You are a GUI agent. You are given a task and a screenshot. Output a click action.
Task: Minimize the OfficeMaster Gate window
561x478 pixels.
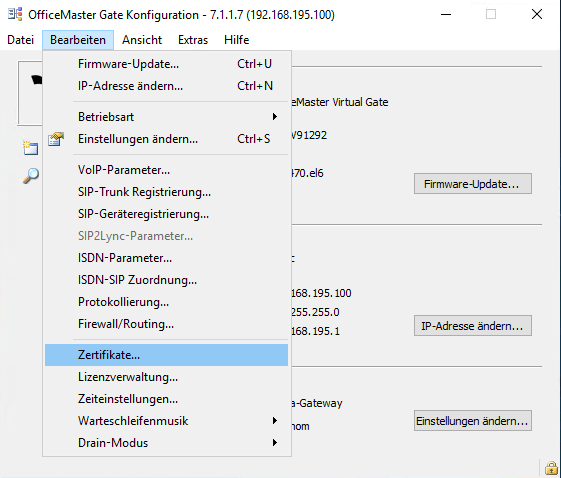click(446, 14)
